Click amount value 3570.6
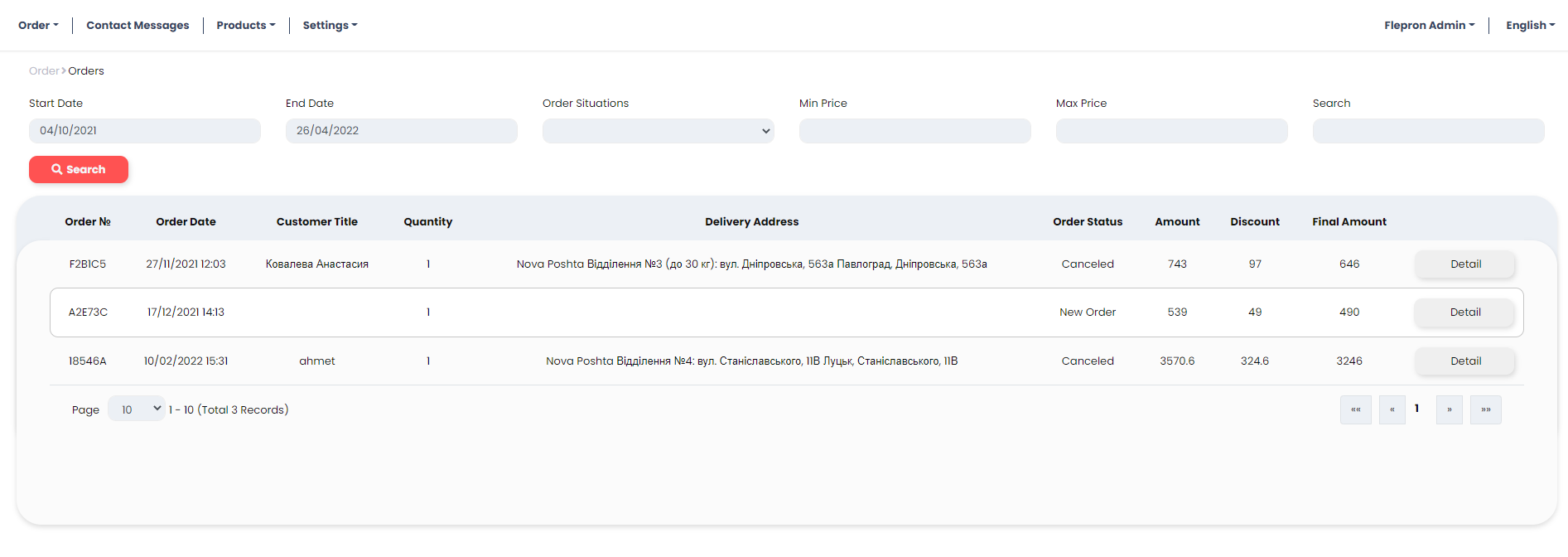The height and width of the screenshot is (557, 1568). pos(1177,361)
